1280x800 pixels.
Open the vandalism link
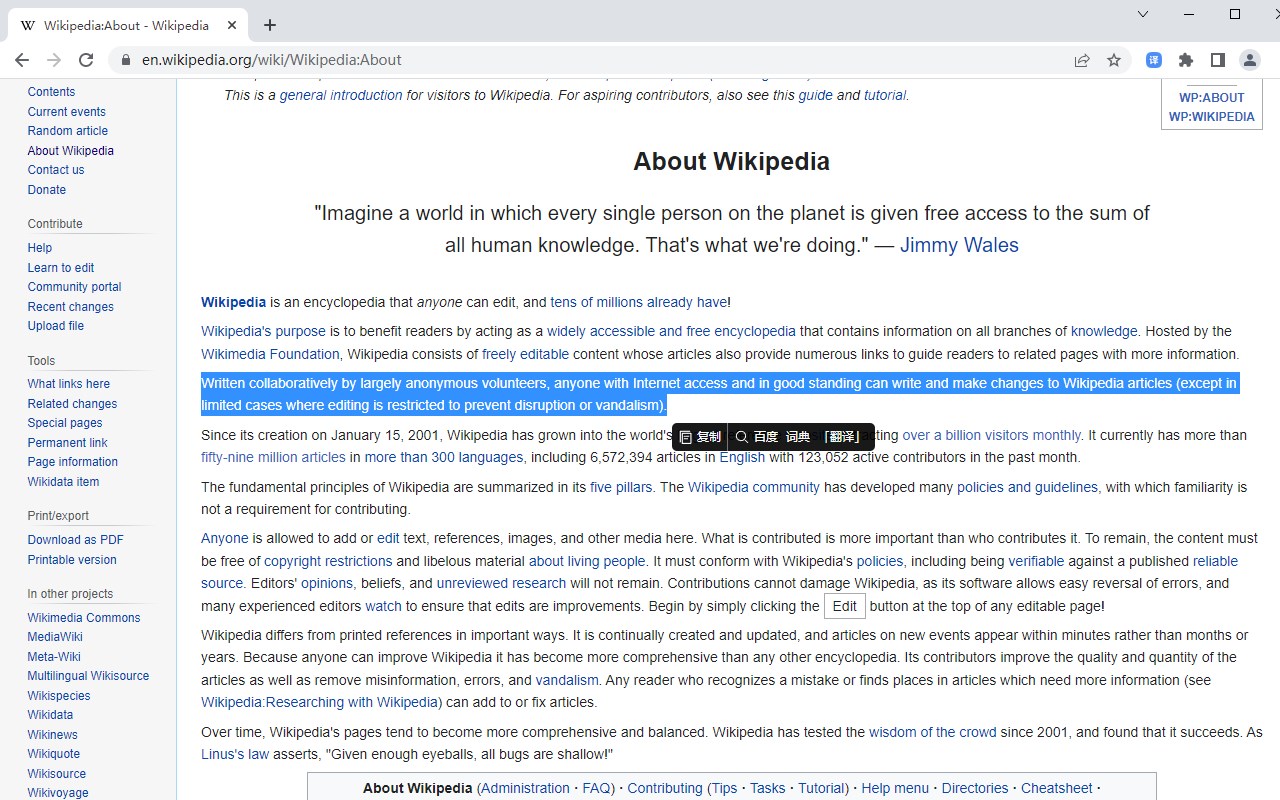point(567,680)
